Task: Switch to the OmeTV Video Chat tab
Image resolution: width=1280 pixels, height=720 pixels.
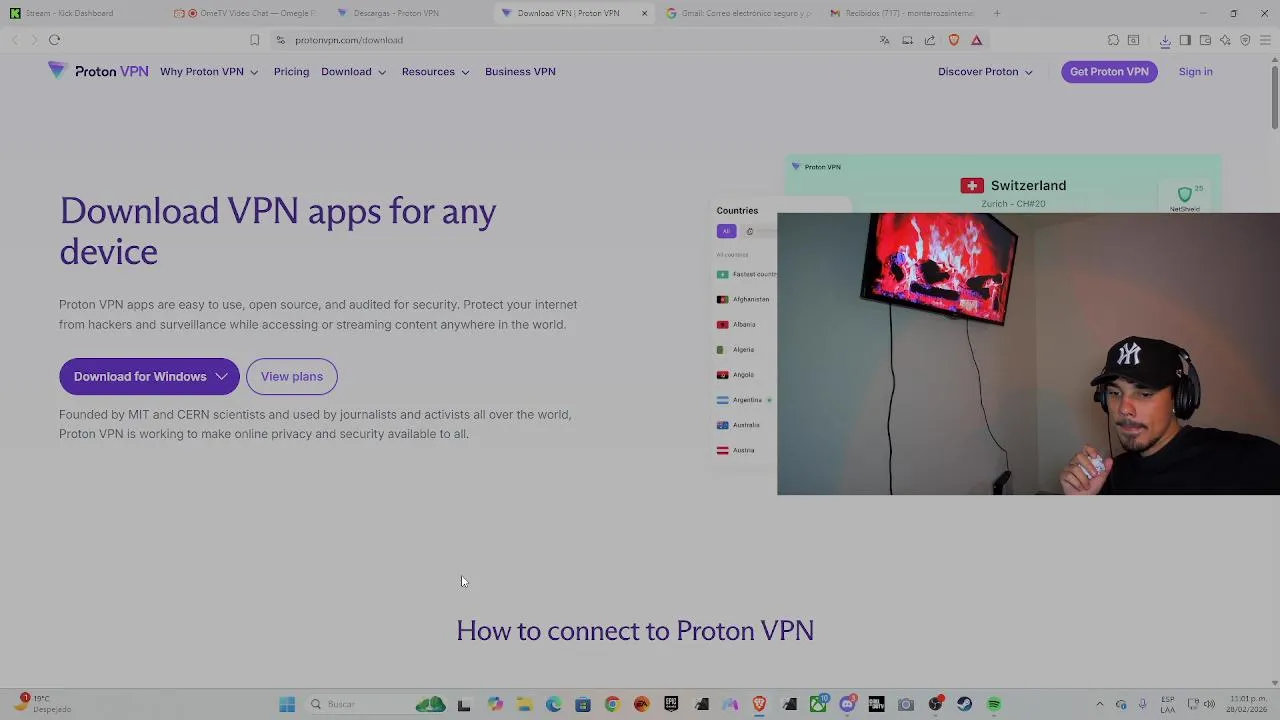Action: coord(245,13)
